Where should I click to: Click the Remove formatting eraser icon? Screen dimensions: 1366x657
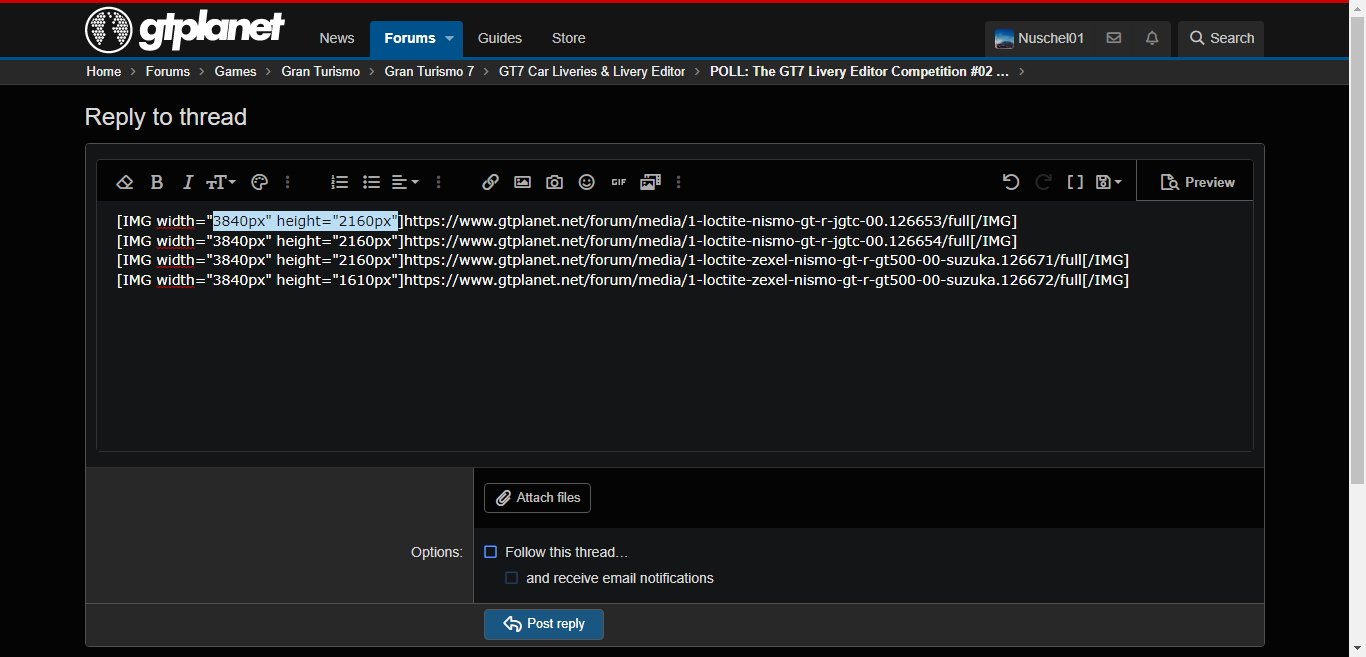click(125, 182)
